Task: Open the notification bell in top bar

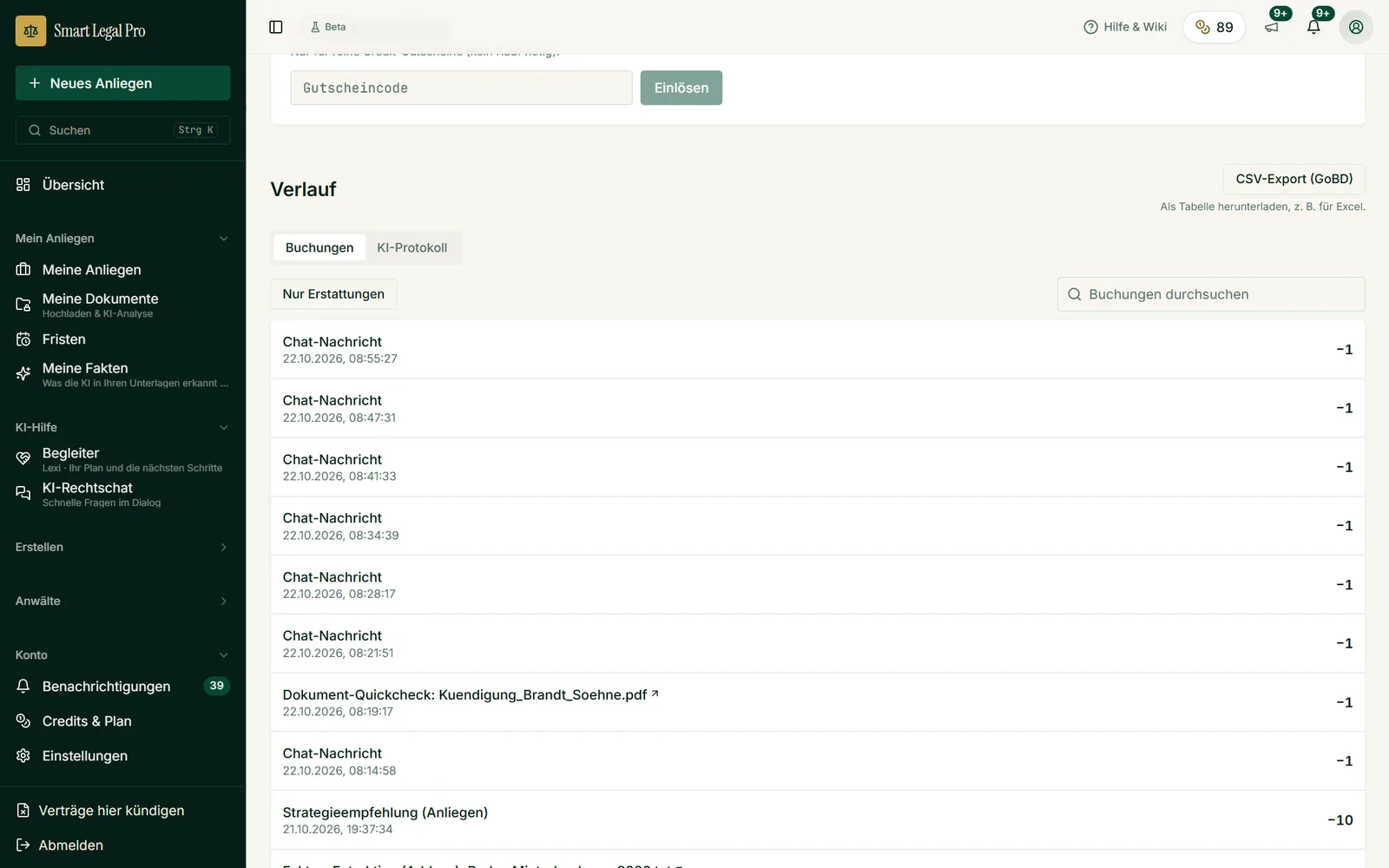Action: 1313,27
